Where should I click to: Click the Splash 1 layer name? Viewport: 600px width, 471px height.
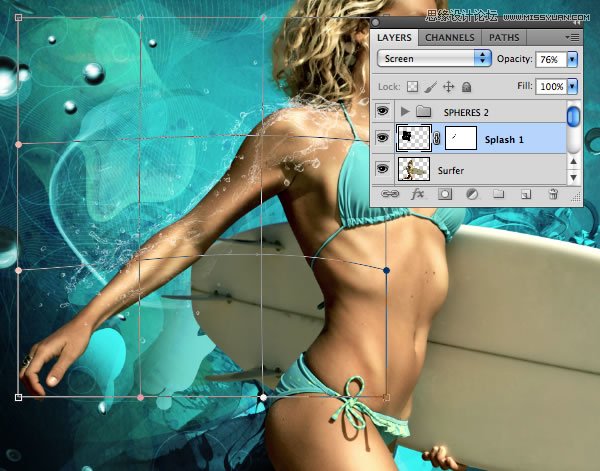coord(504,140)
